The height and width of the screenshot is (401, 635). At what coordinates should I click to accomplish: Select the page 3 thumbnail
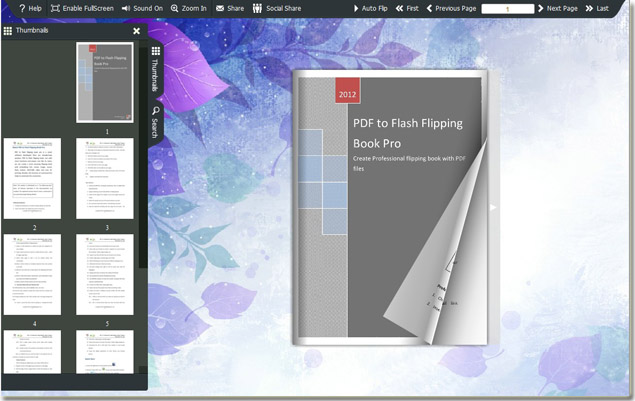coord(105,178)
